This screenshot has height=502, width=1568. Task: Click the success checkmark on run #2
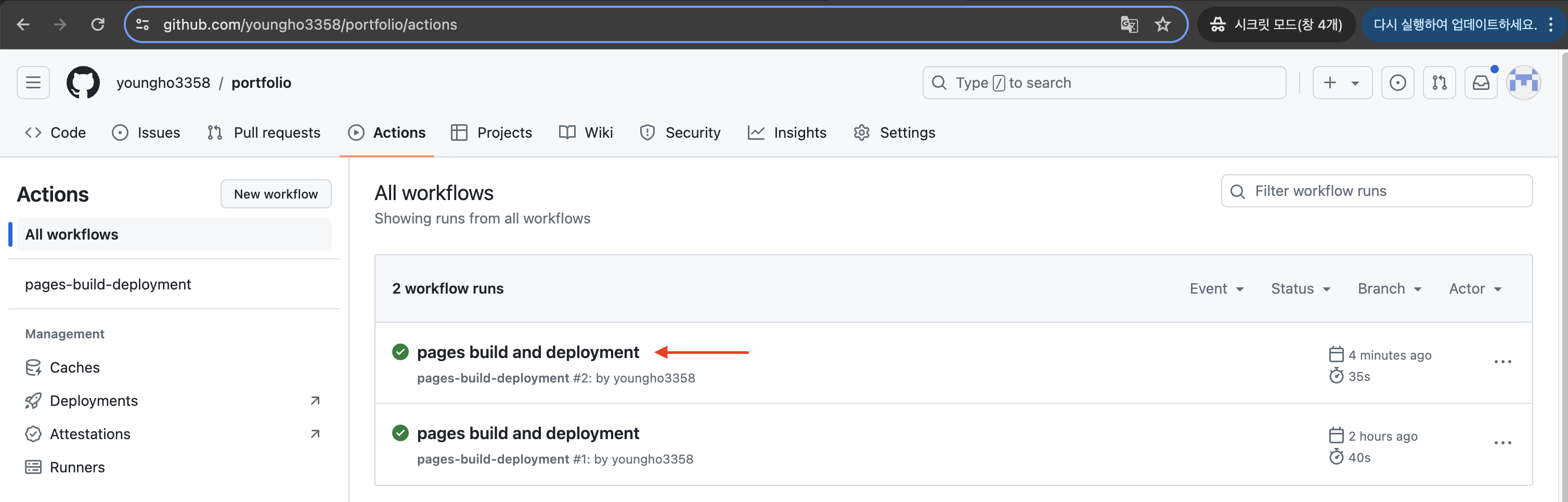pyautogui.click(x=400, y=352)
